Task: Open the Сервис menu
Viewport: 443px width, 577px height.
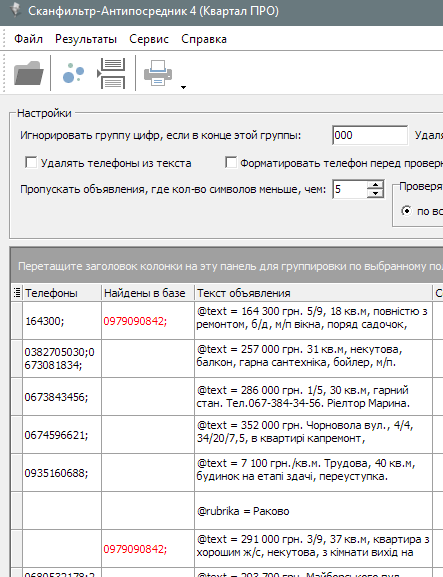Action: coord(149,39)
